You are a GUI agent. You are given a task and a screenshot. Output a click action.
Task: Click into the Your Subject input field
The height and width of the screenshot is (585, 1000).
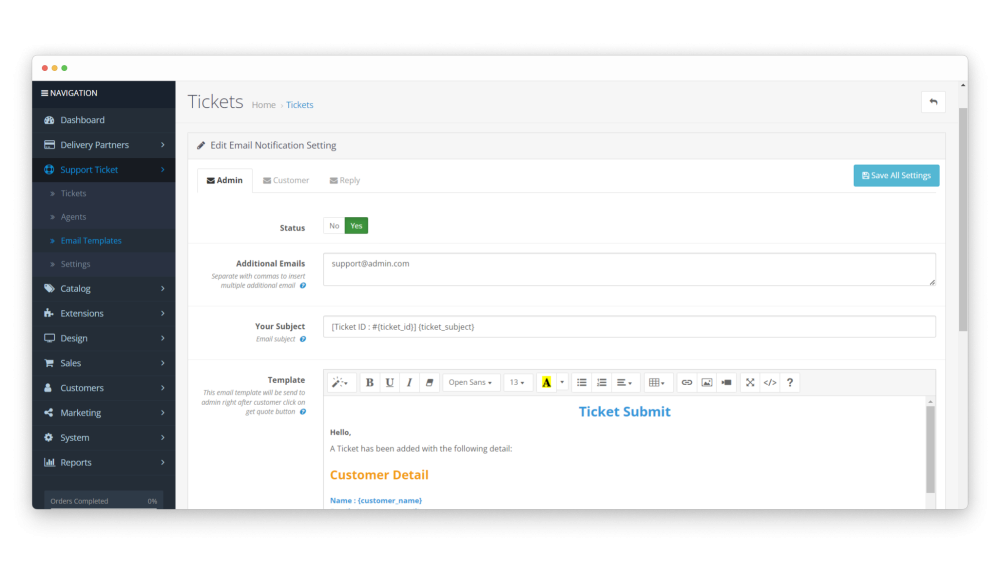[629, 327]
